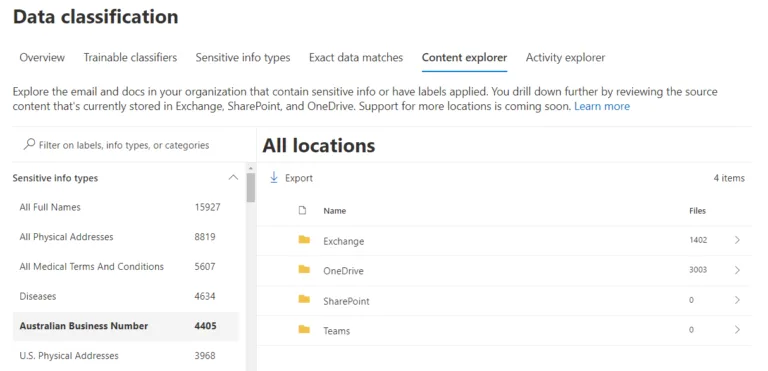Select All Medical Terms And Conditions
Image resolution: width=768 pixels, height=371 pixels.
(x=92, y=267)
